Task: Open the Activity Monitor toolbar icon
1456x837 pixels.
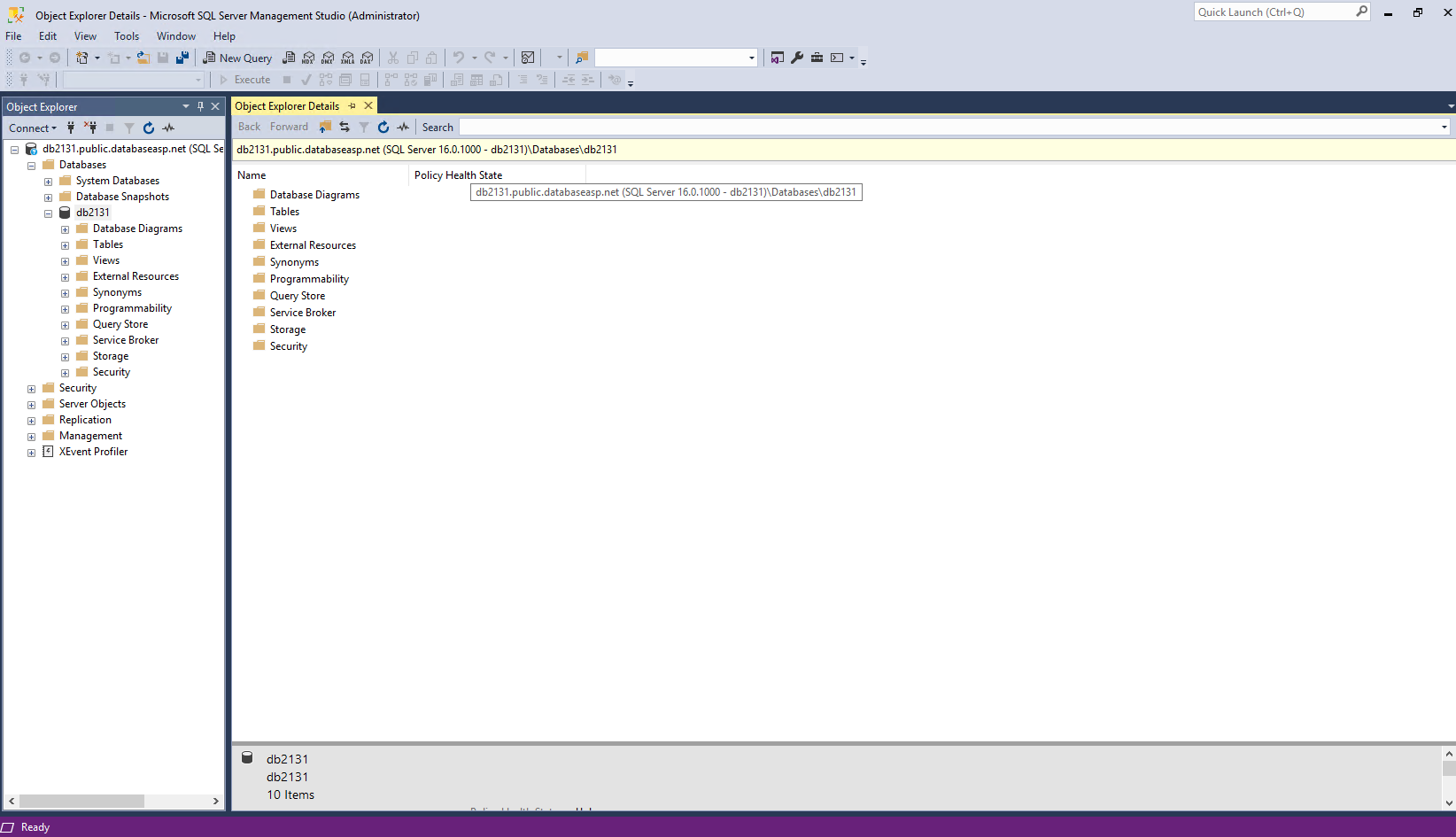Action: 528,58
